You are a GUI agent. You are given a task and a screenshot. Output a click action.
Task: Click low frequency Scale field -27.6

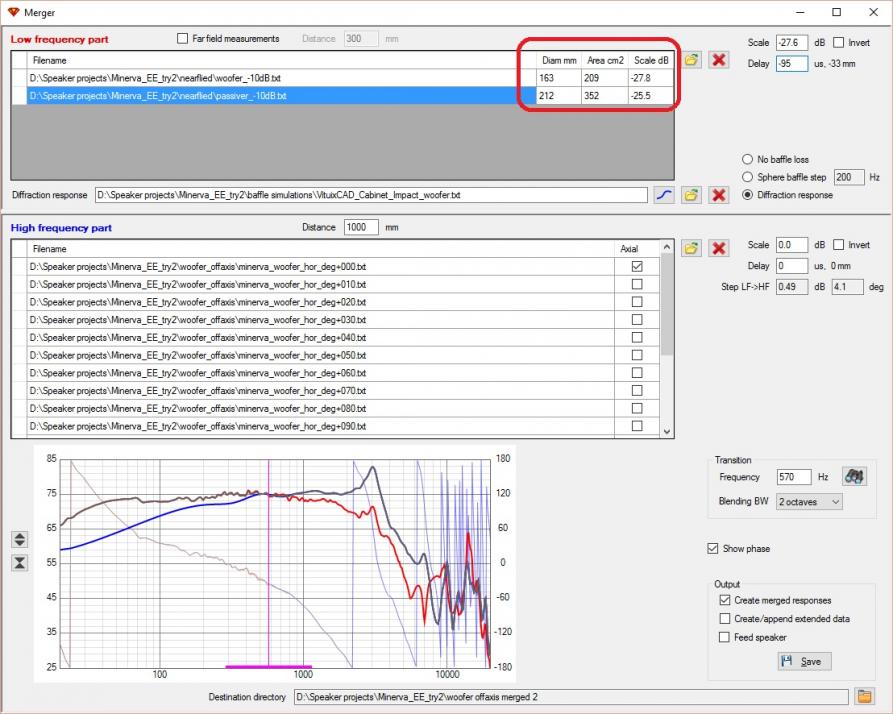click(792, 43)
